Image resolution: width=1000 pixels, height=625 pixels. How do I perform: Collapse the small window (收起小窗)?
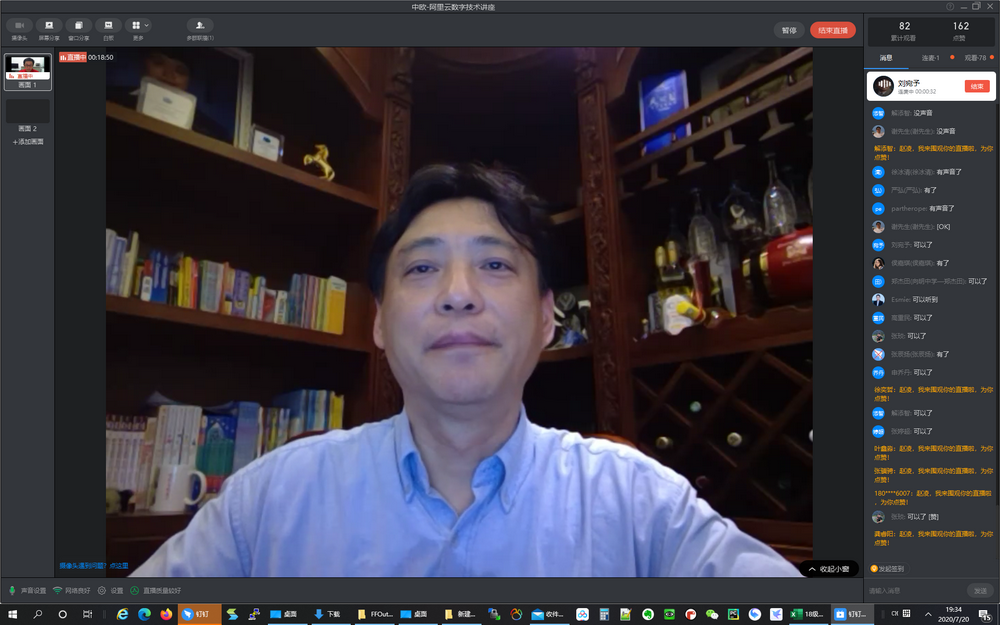[x=828, y=569]
